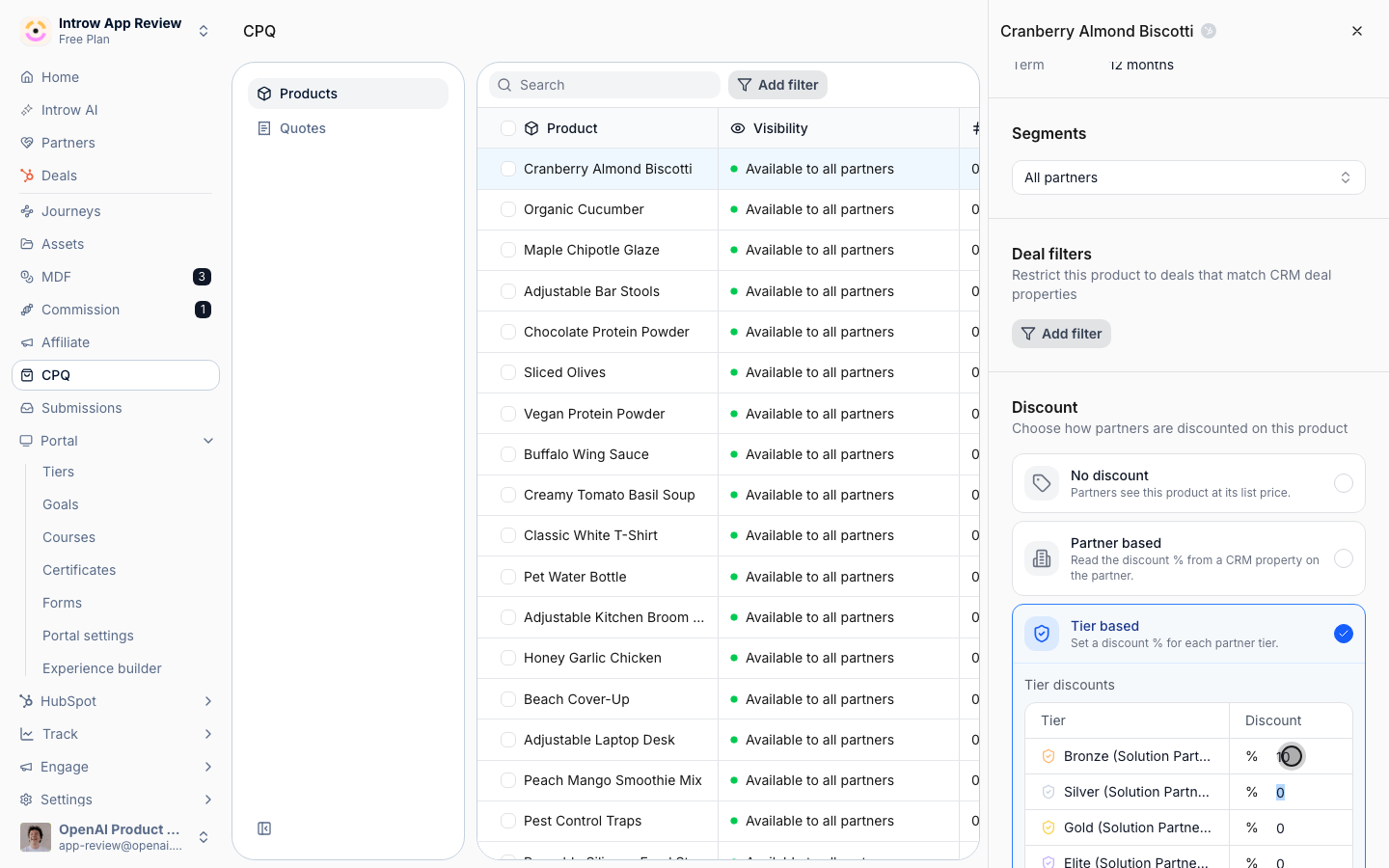Click the Partners icon in sidebar
The width and height of the screenshot is (1389, 868).
27,143
